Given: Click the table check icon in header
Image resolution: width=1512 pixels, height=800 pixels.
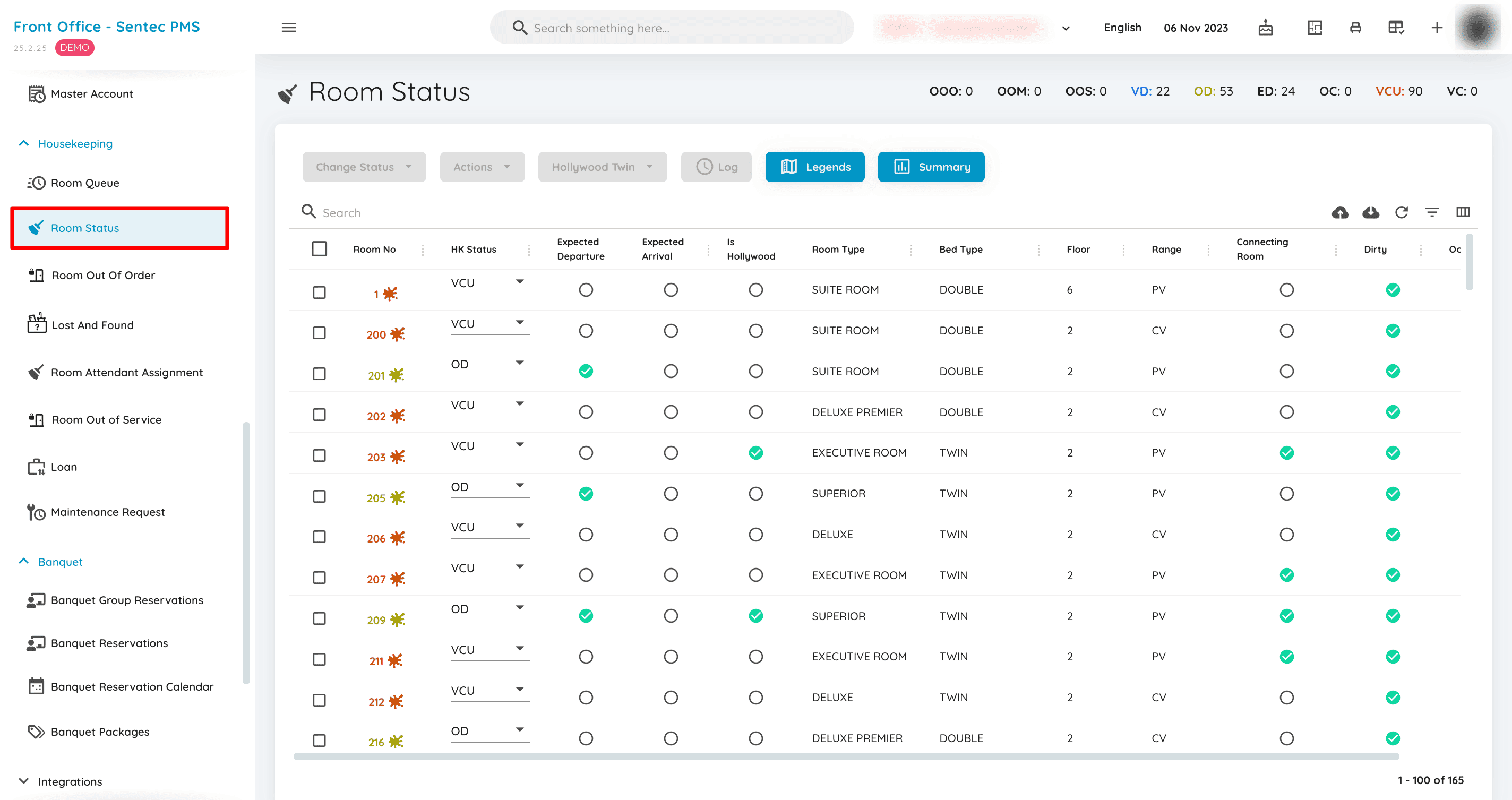Looking at the screenshot, I should pyautogui.click(x=1395, y=28).
